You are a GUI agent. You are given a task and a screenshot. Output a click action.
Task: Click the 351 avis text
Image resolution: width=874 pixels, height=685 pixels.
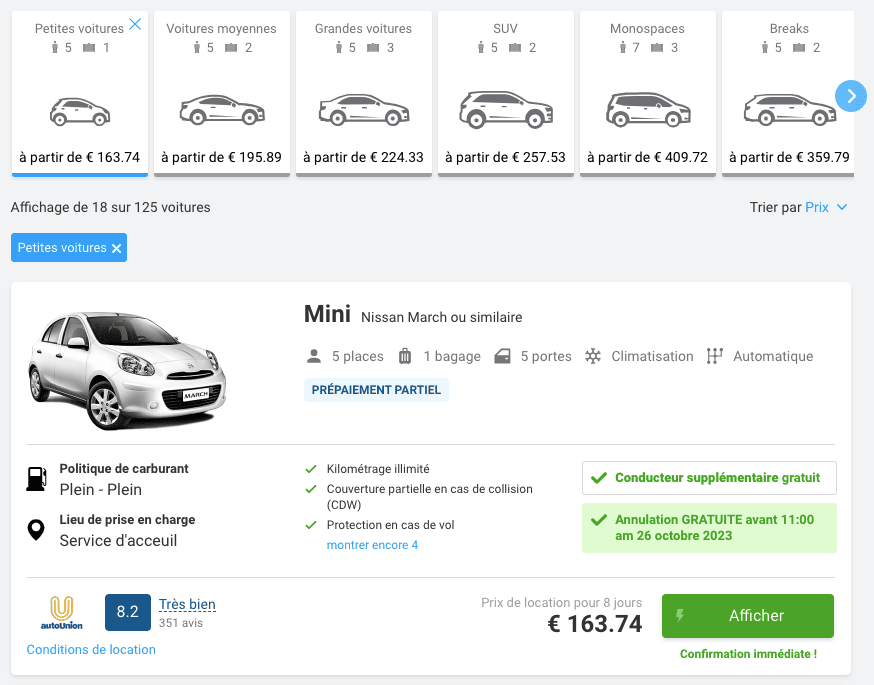tap(181, 623)
